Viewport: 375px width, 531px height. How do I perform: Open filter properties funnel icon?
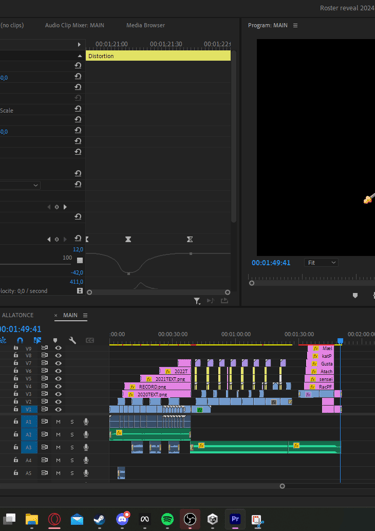coord(197,301)
